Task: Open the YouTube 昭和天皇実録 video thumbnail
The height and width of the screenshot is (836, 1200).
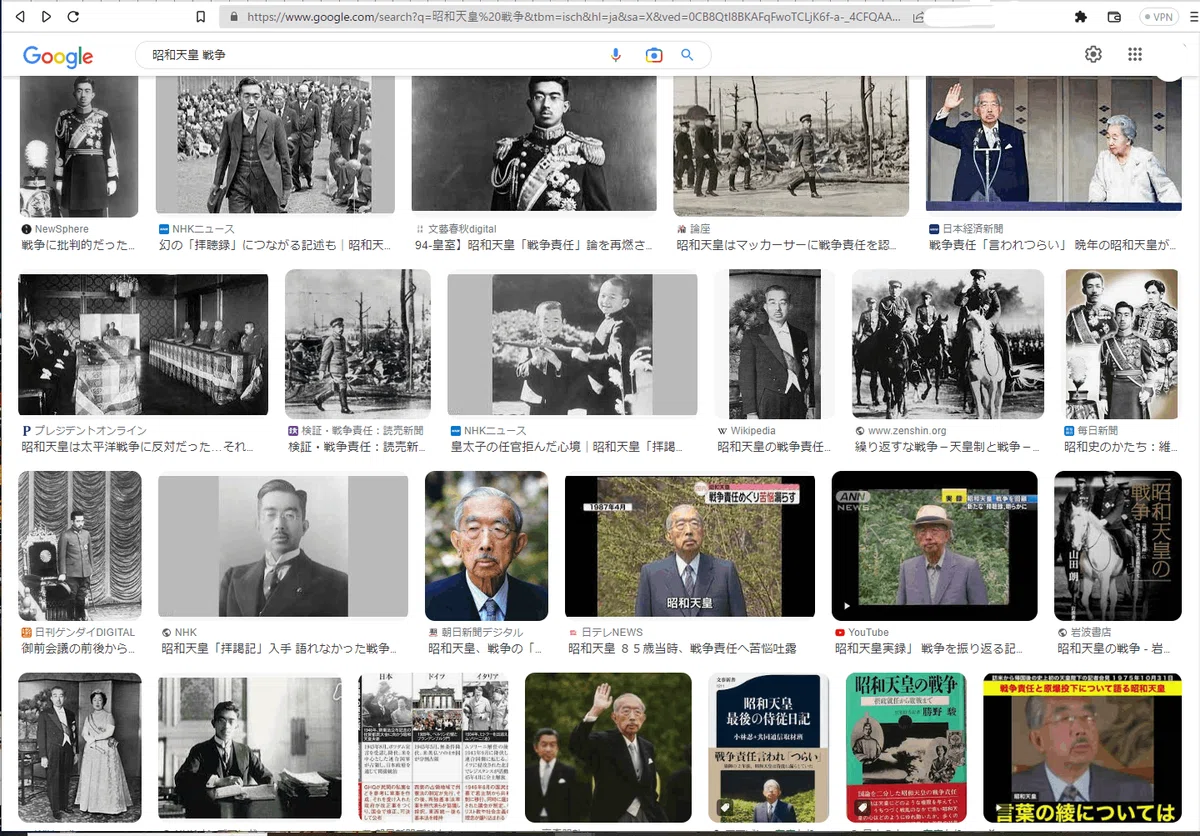Action: click(934, 546)
